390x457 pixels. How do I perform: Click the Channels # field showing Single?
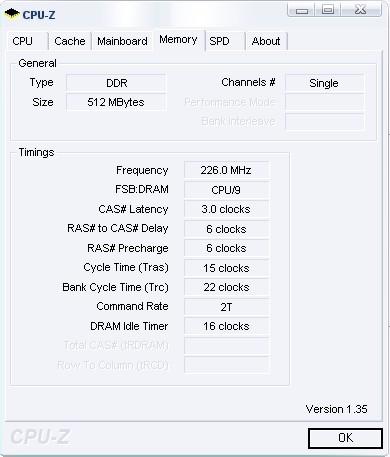[x=324, y=83]
